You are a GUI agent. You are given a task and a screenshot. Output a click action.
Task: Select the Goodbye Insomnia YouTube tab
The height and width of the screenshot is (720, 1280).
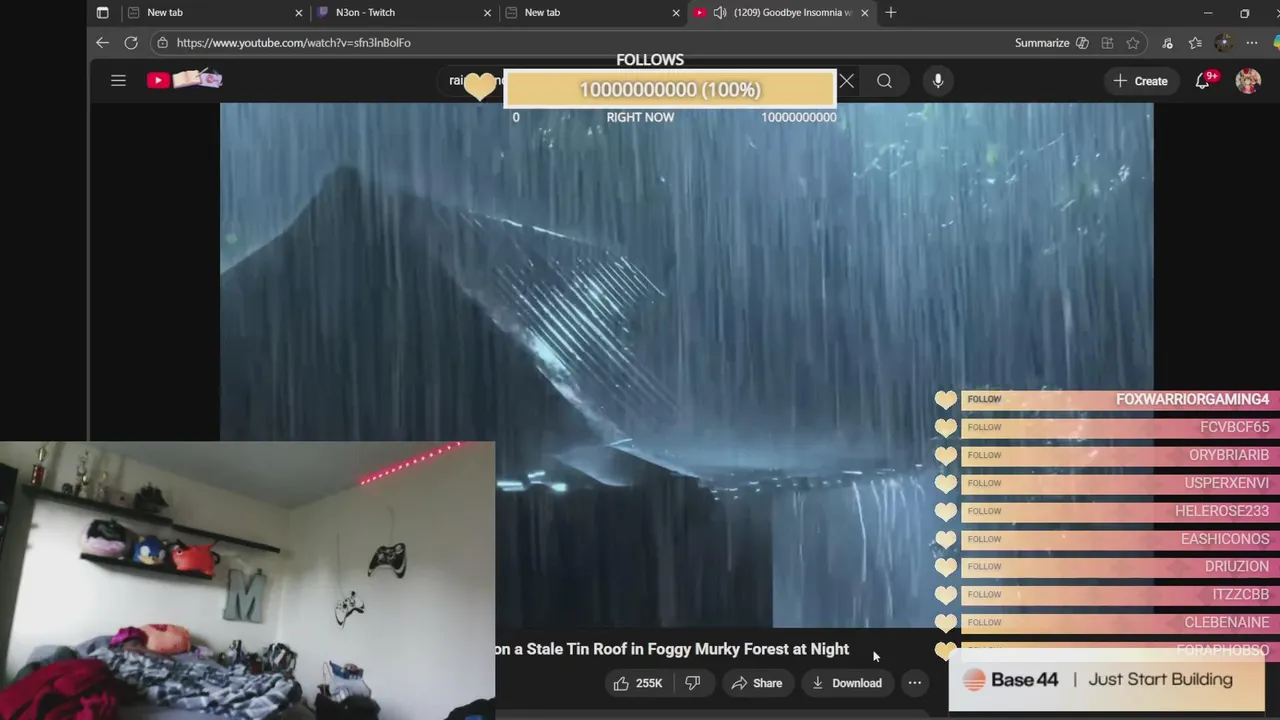tap(780, 13)
